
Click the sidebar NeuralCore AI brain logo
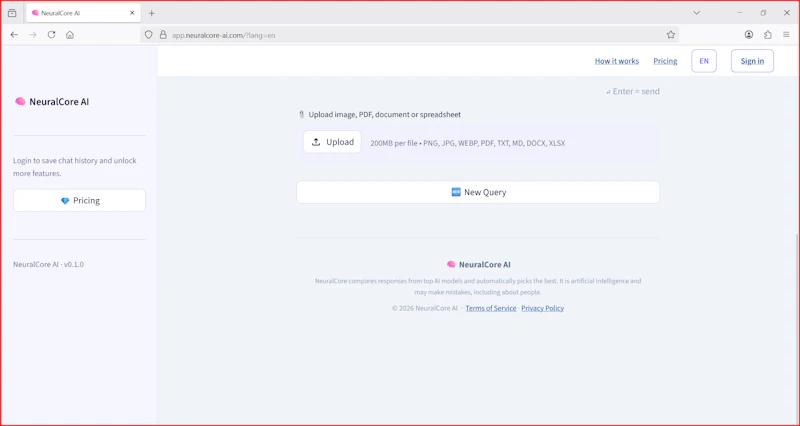pos(52,102)
